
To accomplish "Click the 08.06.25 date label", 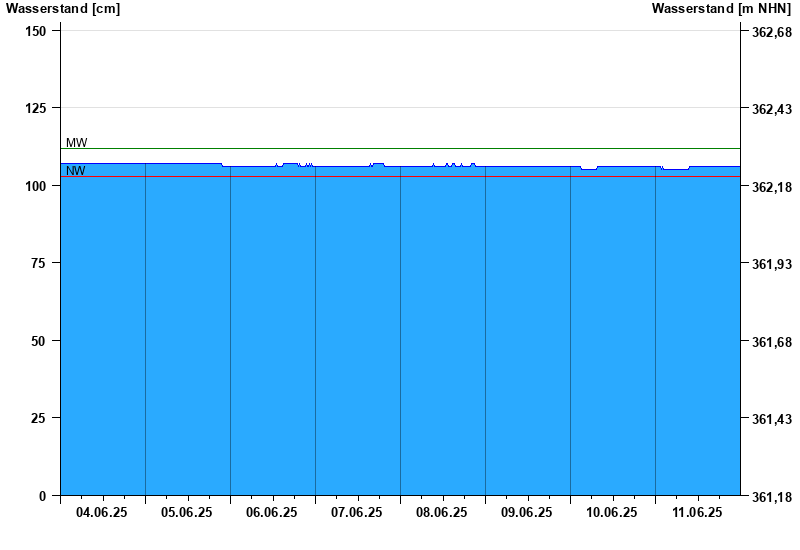I will click(x=441, y=512).
